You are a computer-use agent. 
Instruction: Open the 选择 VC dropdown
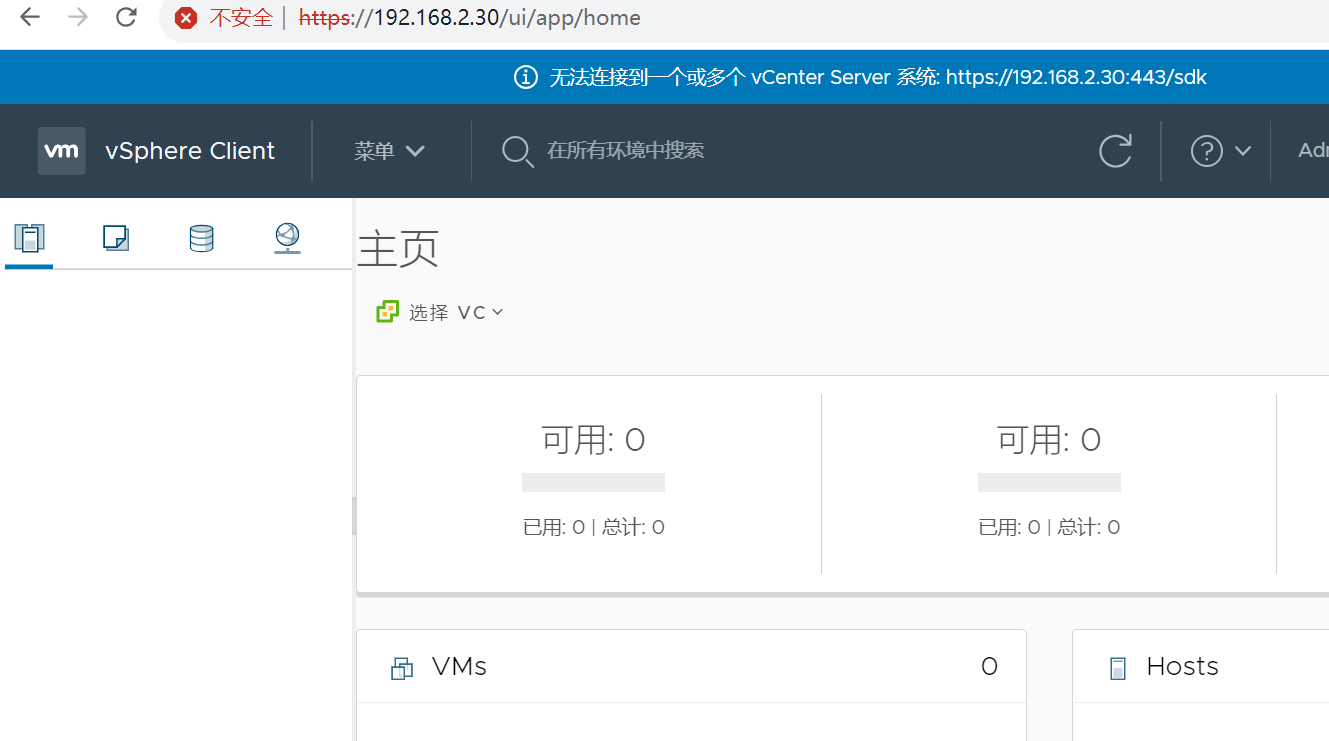click(455, 312)
